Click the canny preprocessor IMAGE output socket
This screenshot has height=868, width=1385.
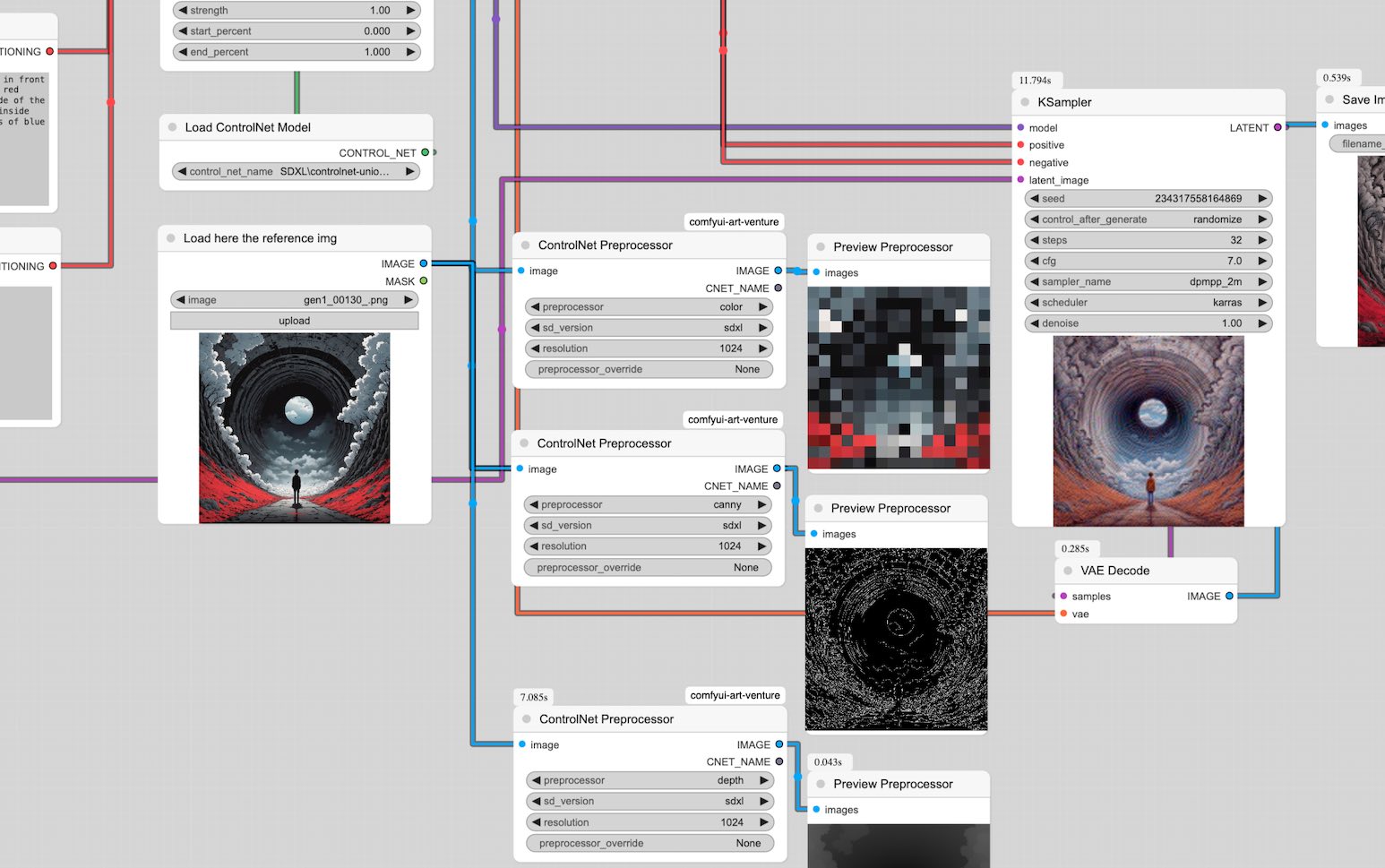pyautogui.click(x=777, y=468)
